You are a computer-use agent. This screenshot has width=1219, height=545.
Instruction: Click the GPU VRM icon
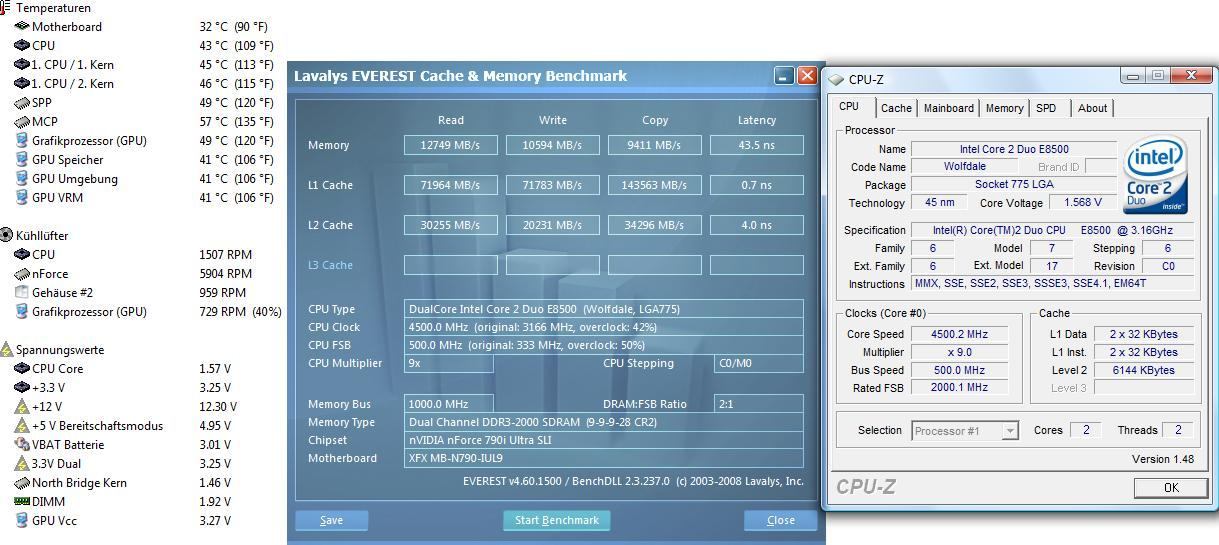[x=22, y=197]
